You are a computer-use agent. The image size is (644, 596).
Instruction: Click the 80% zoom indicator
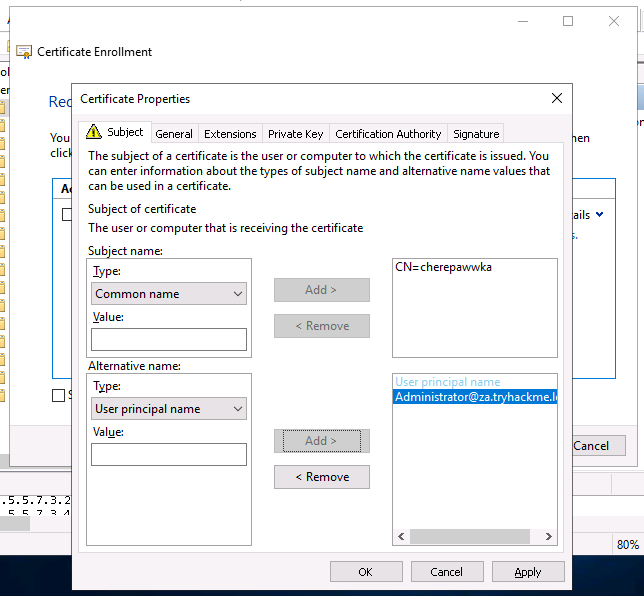coord(627,545)
